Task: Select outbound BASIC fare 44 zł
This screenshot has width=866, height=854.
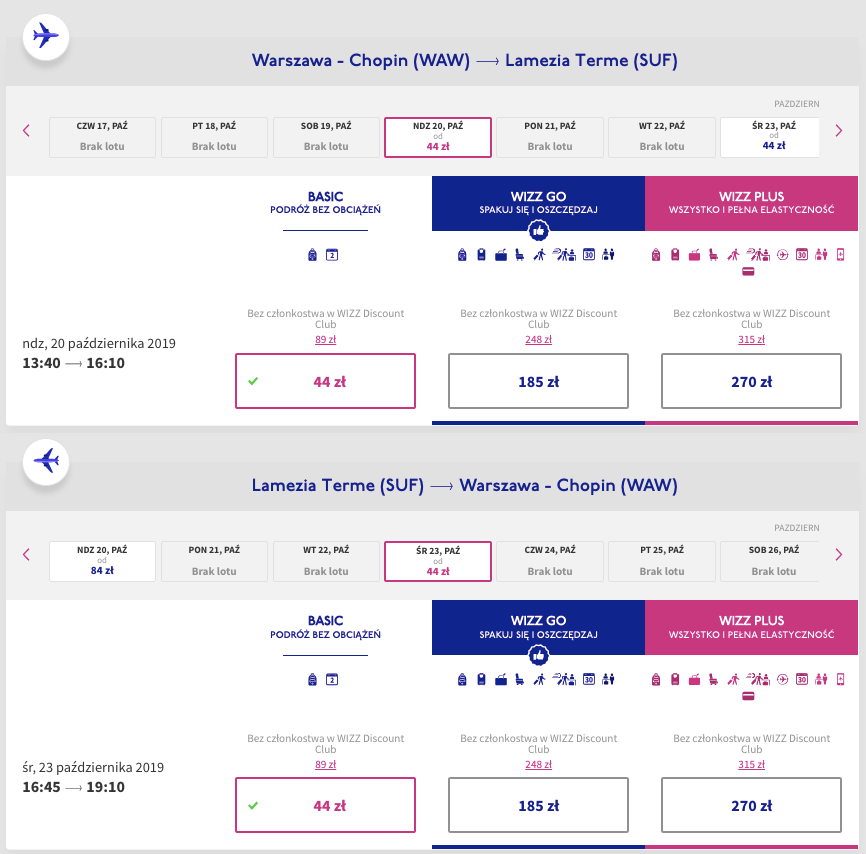Action: (x=325, y=381)
